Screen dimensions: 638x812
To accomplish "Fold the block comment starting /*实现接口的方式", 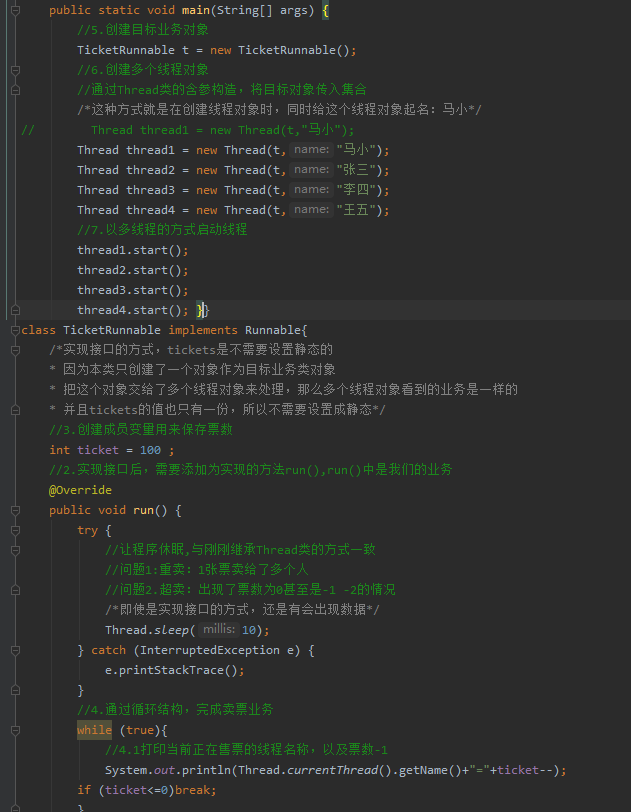I will [x=16, y=350].
